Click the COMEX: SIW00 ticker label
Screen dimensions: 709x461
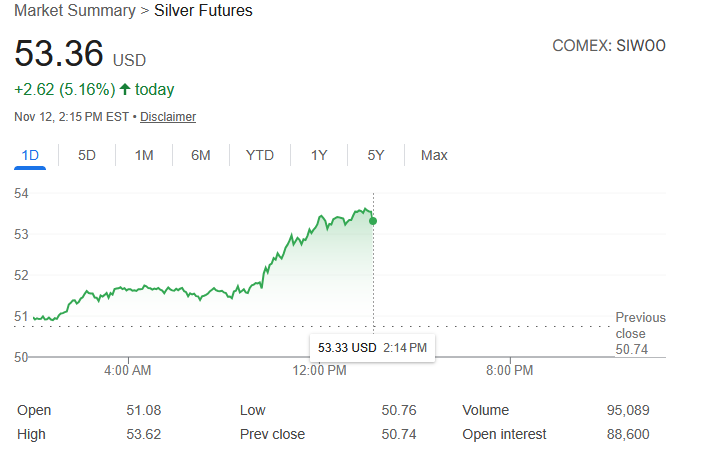[608, 46]
